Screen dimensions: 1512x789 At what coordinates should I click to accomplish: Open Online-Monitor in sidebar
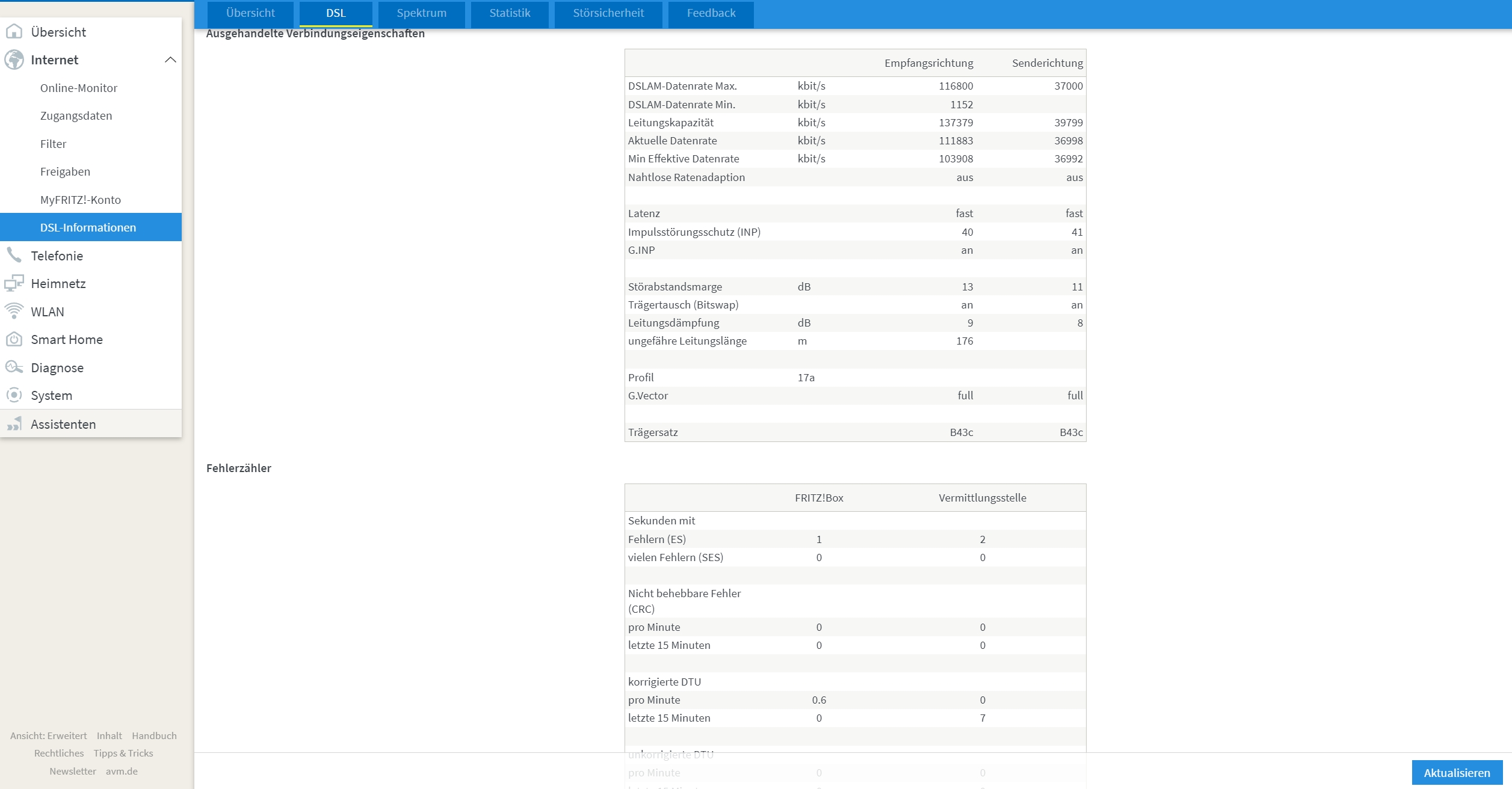[79, 88]
